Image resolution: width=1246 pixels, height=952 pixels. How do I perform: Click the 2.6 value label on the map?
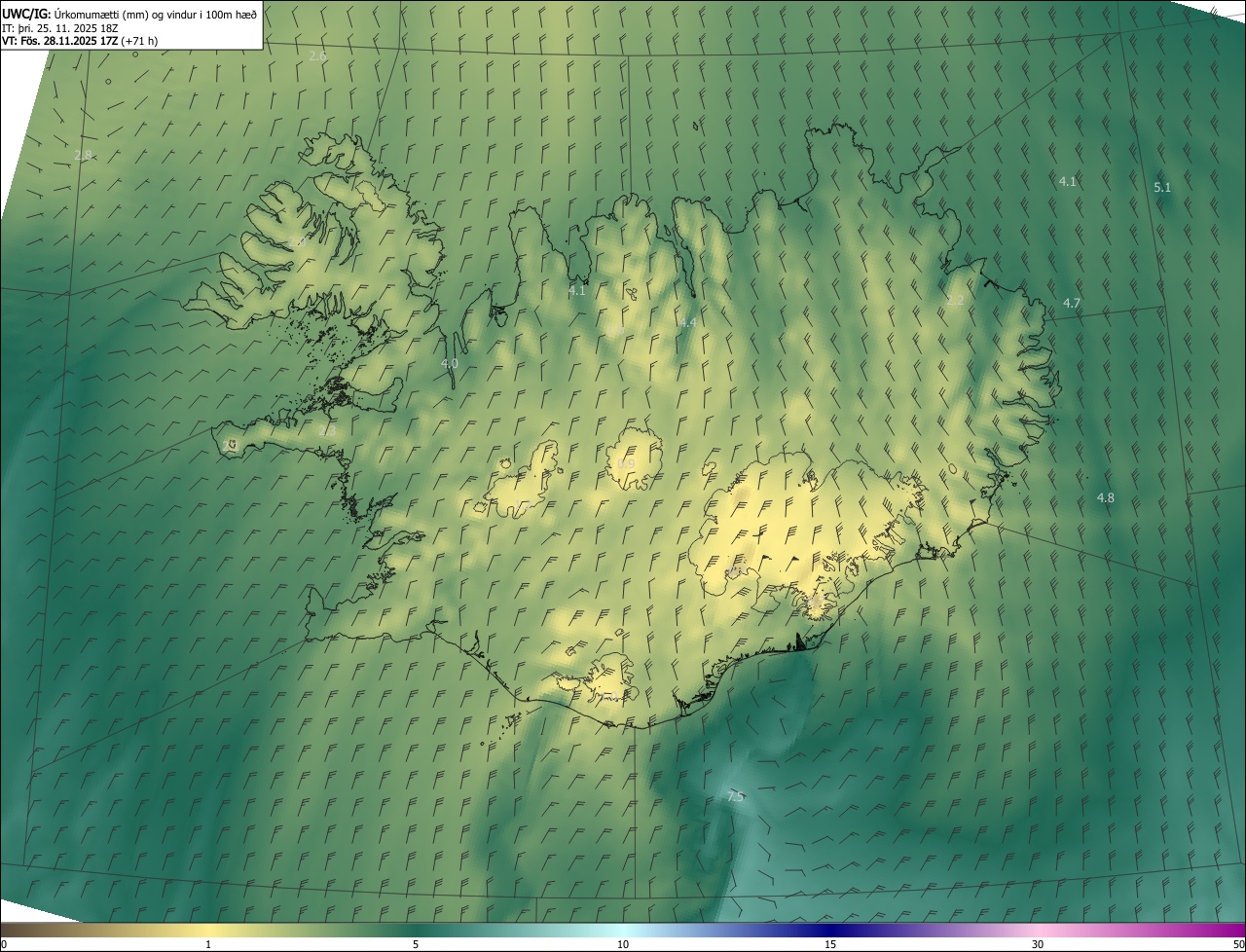tap(317, 56)
